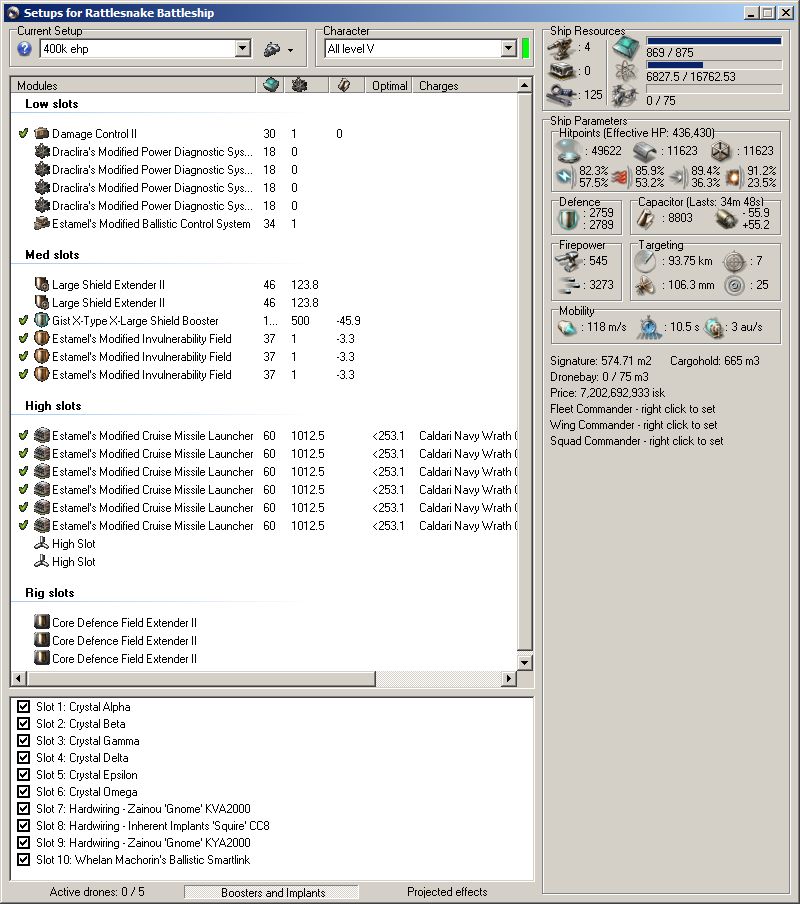Toggle Gist X-Type X-Large Shield Booster checkmark
Viewport: 800px width, 904px height.
23,320
